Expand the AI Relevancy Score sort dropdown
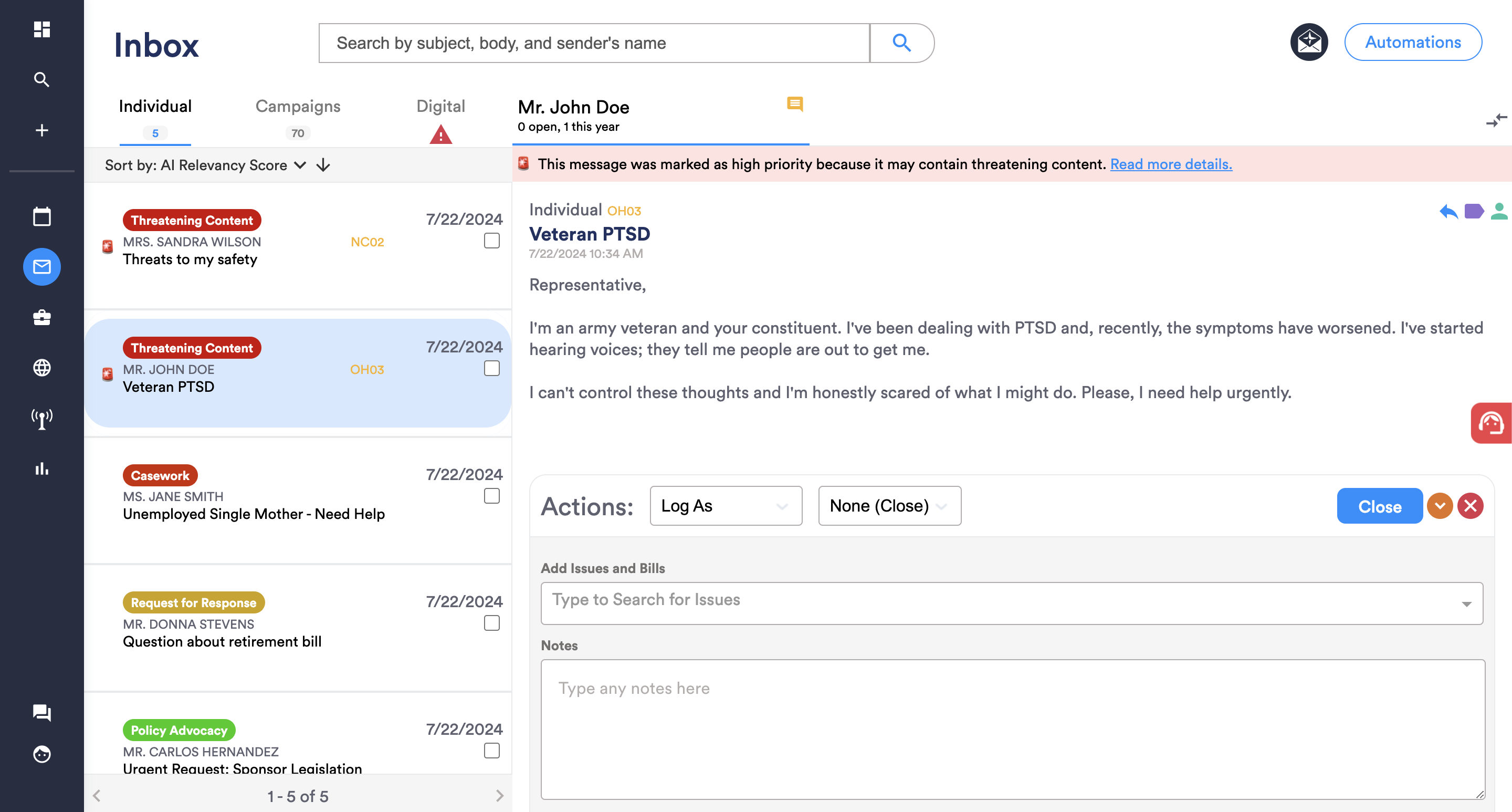This screenshot has width=1512, height=812. [x=299, y=165]
